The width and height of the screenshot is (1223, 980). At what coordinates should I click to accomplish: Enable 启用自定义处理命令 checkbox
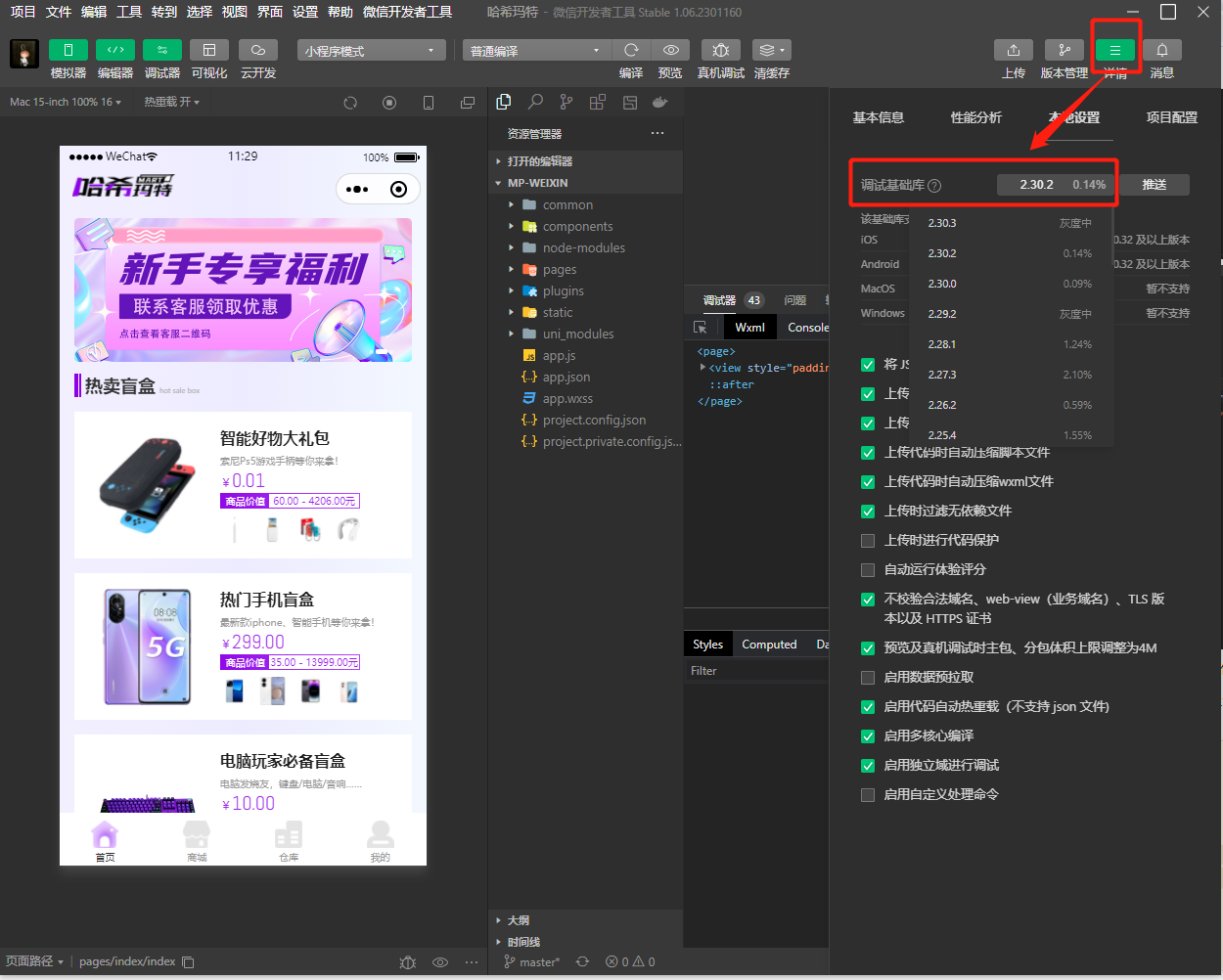tap(868, 795)
